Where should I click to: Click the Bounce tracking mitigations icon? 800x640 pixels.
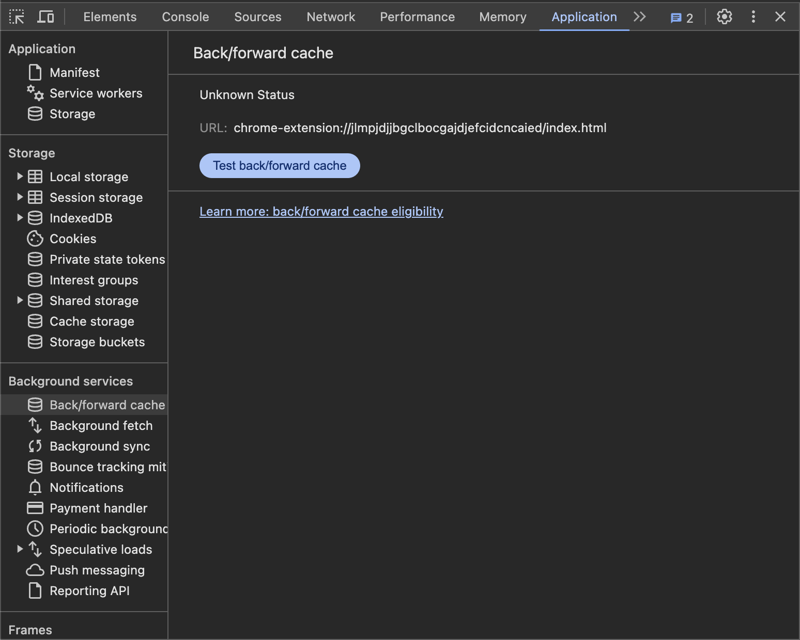pos(35,466)
